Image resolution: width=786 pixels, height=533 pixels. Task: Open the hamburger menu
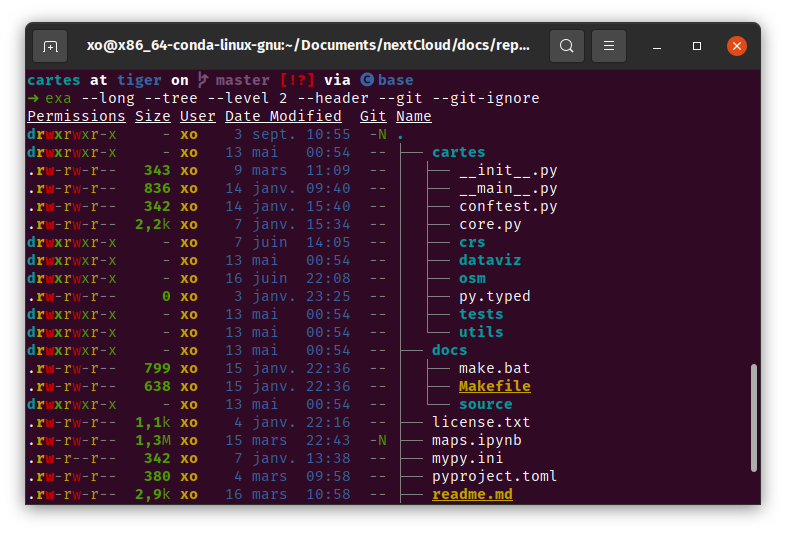click(x=609, y=46)
